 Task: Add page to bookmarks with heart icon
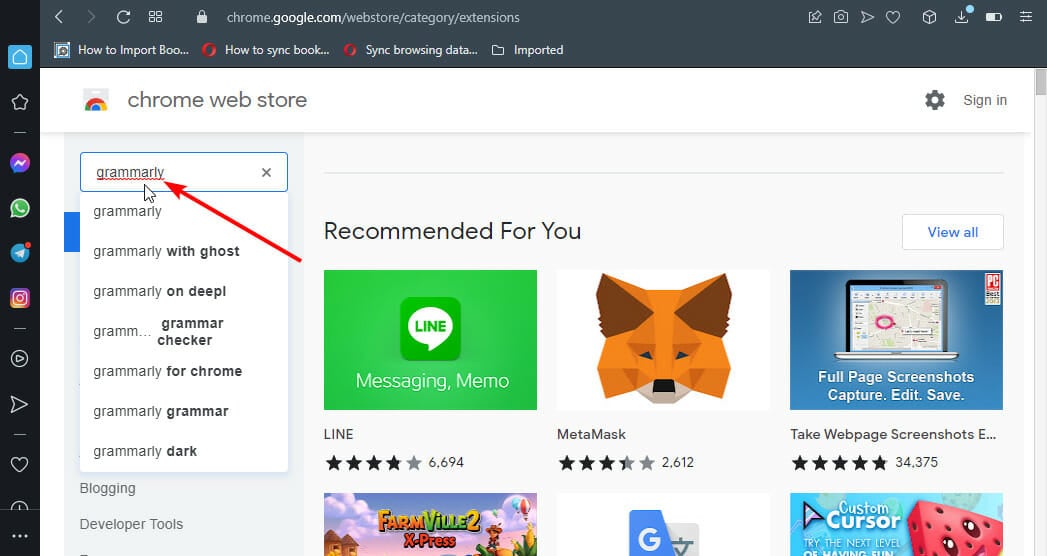(893, 17)
